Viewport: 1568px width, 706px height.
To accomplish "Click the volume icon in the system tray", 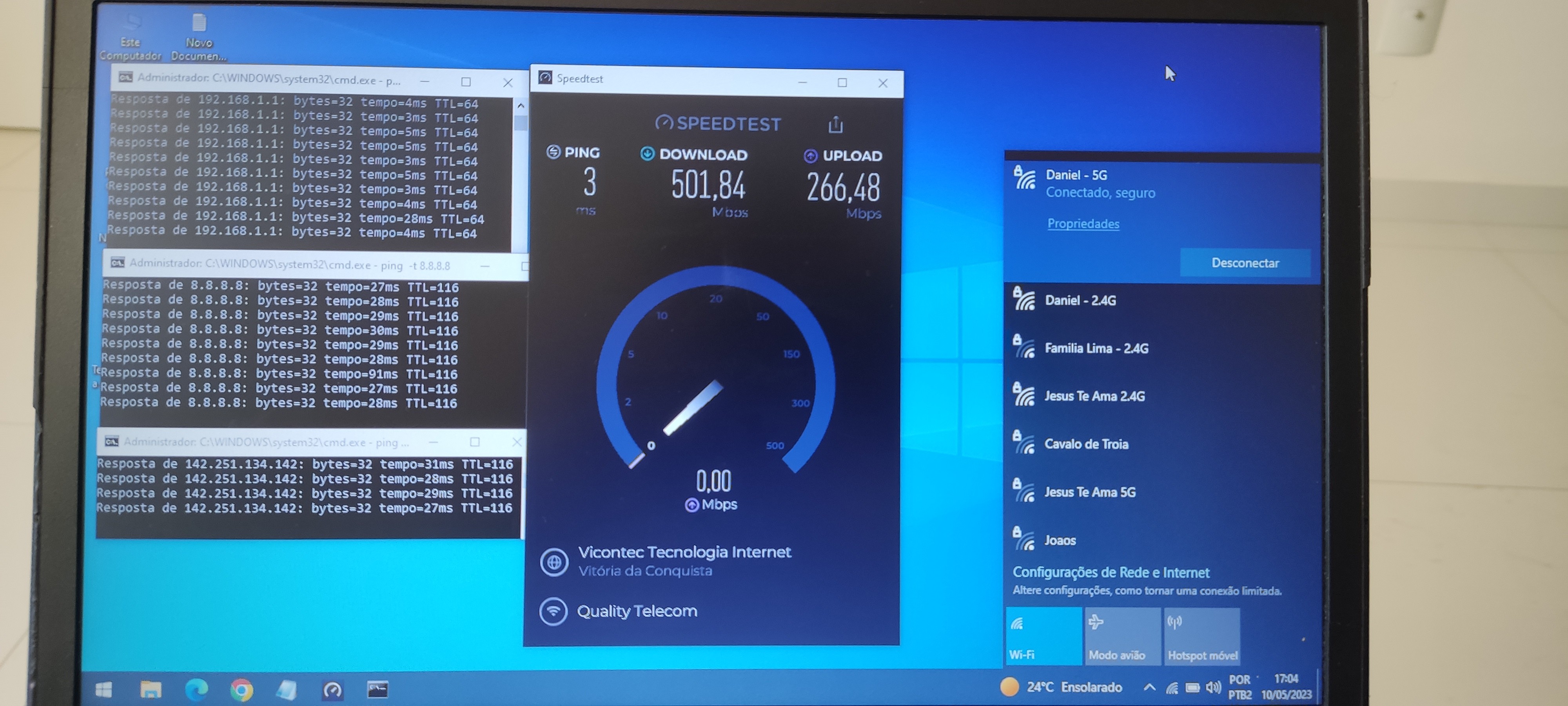I will (x=1212, y=688).
